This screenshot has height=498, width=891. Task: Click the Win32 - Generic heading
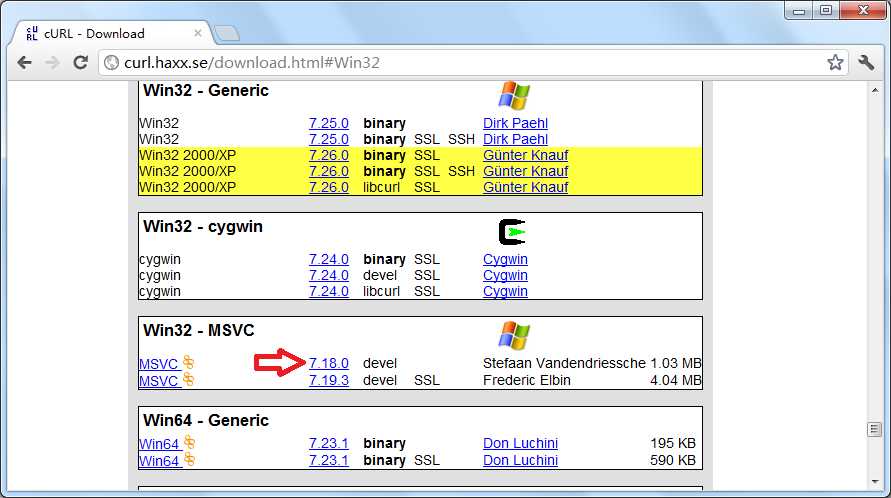tap(206, 90)
